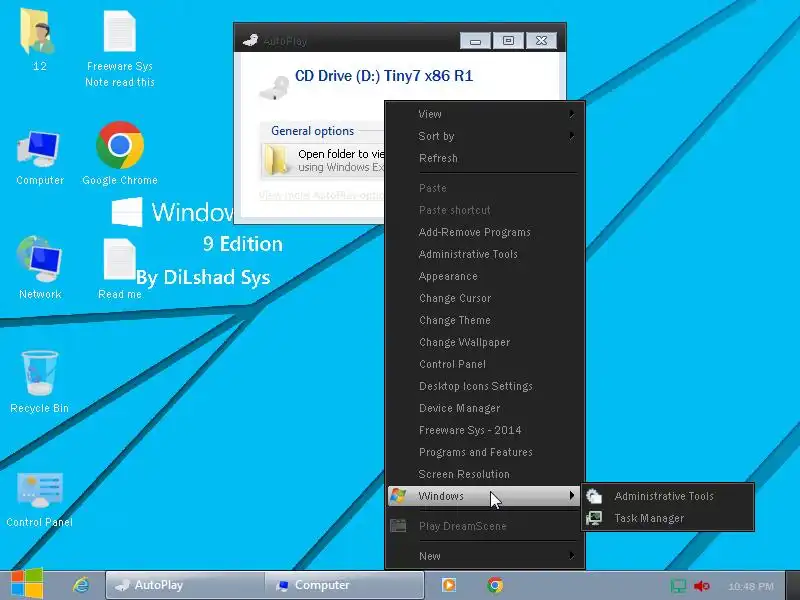Open Administrative Tools in the Windows submenu
The width and height of the screenshot is (800, 600).
pyautogui.click(x=667, y=495)
